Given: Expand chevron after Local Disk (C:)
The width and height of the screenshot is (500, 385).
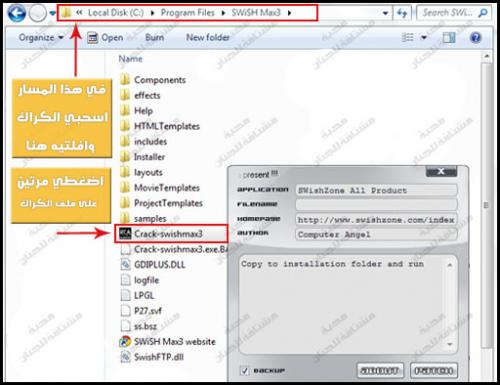Looking at the screenshot, I should pos(152,13).
